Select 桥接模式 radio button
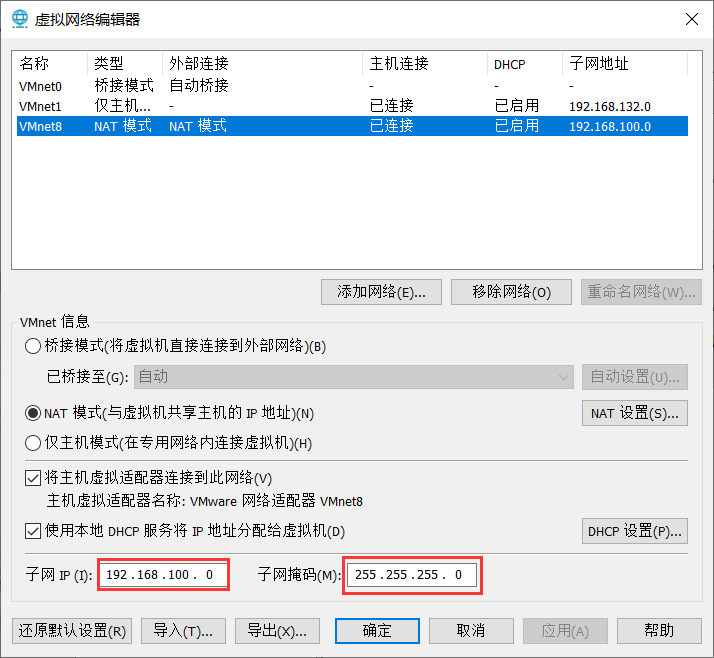Image resolution: width=714 pixels, height=658 pixels. coord(33,346)
